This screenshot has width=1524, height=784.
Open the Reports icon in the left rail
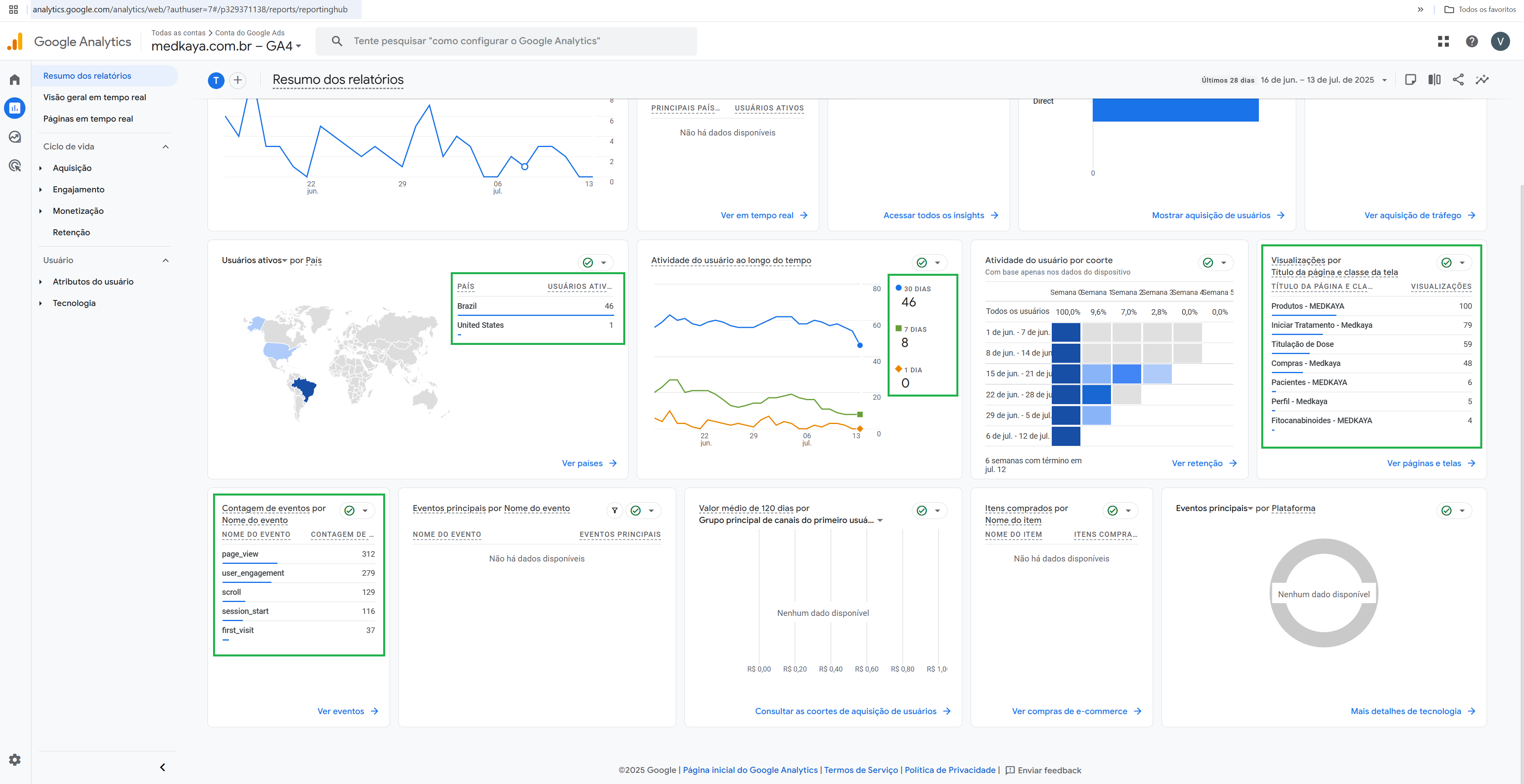click(15, 108)
